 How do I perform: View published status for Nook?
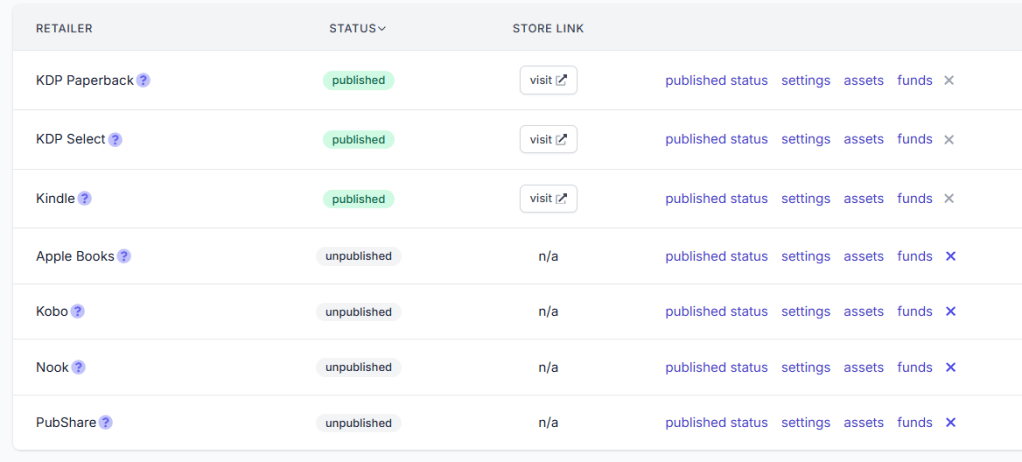tap(716, 367)
